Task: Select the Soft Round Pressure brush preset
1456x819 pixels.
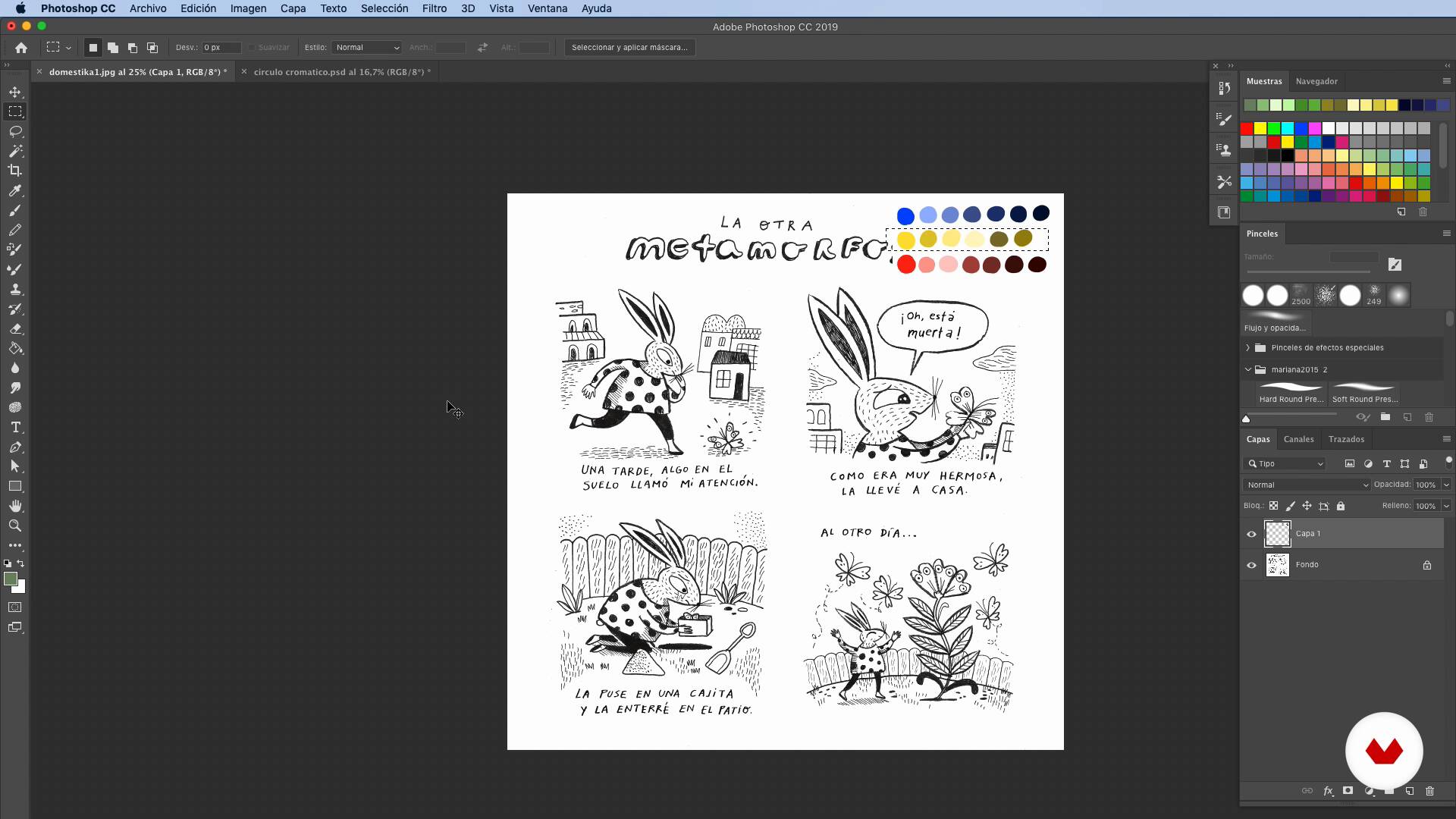Action: (1364, 392)
